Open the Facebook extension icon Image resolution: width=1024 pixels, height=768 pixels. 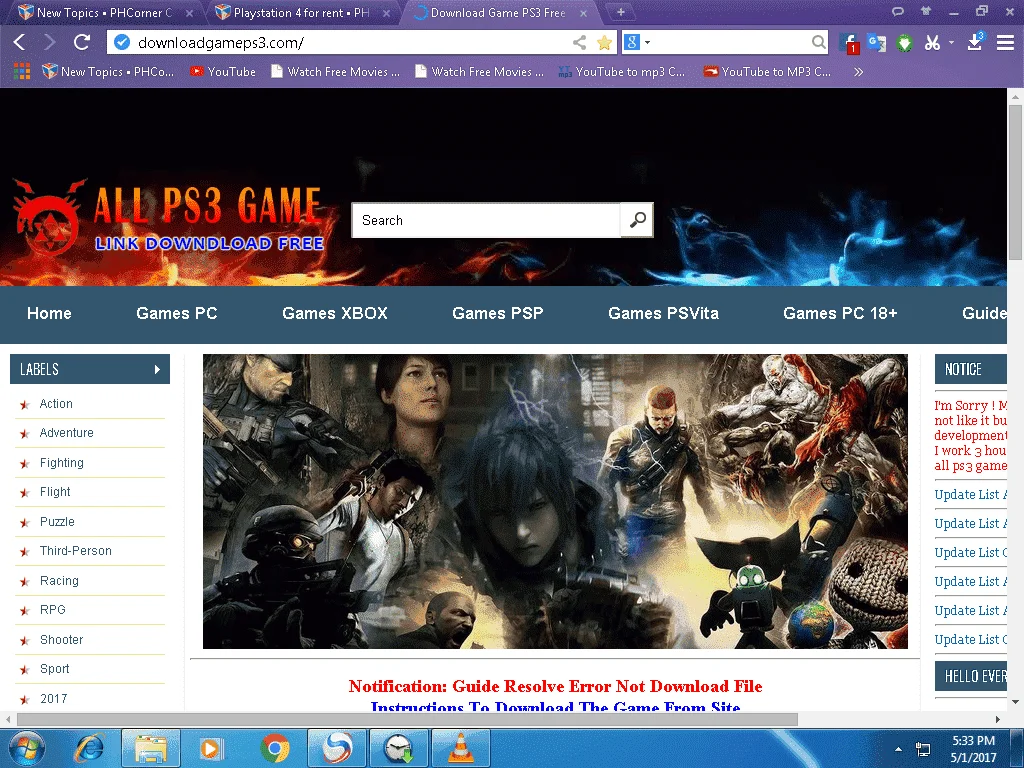tap(849, 43)
